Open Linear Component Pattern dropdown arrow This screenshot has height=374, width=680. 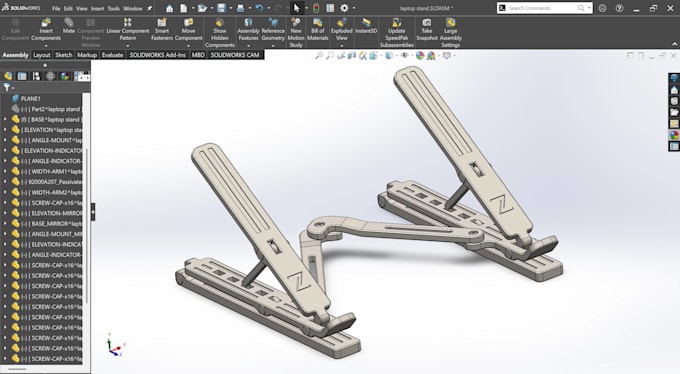coord(128,46)
